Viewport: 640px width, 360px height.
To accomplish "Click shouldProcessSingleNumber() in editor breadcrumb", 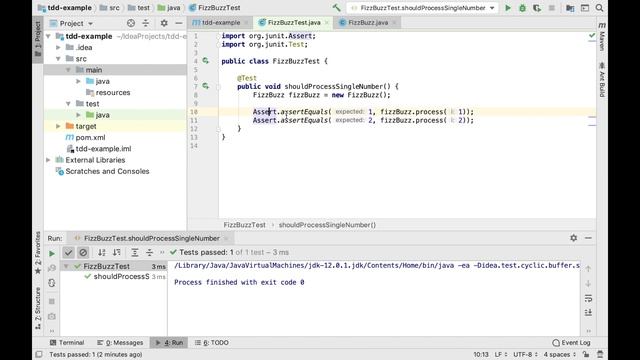I will coord(327,225).
